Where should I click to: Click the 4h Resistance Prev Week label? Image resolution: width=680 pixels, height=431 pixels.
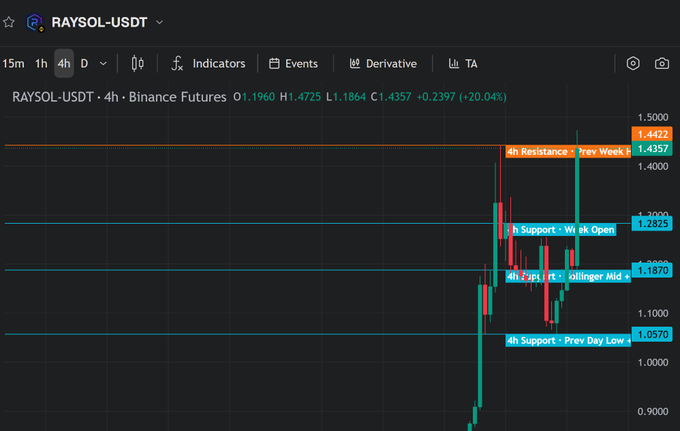point(568,152)
